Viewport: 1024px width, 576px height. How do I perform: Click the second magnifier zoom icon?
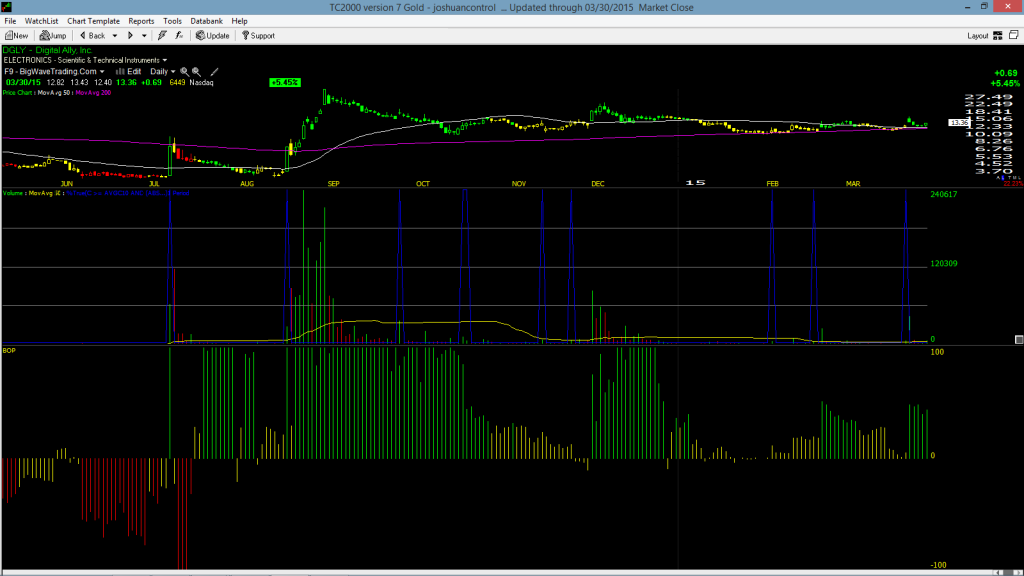coord(196,72)
